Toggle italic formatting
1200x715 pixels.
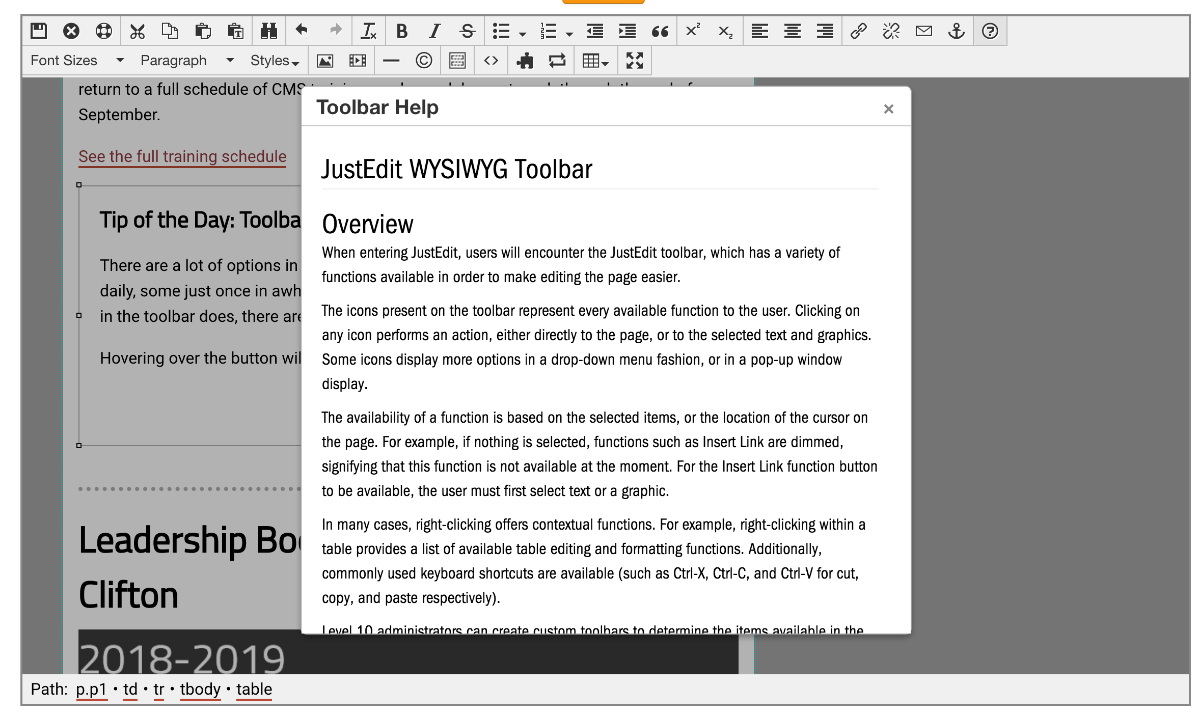435,32
